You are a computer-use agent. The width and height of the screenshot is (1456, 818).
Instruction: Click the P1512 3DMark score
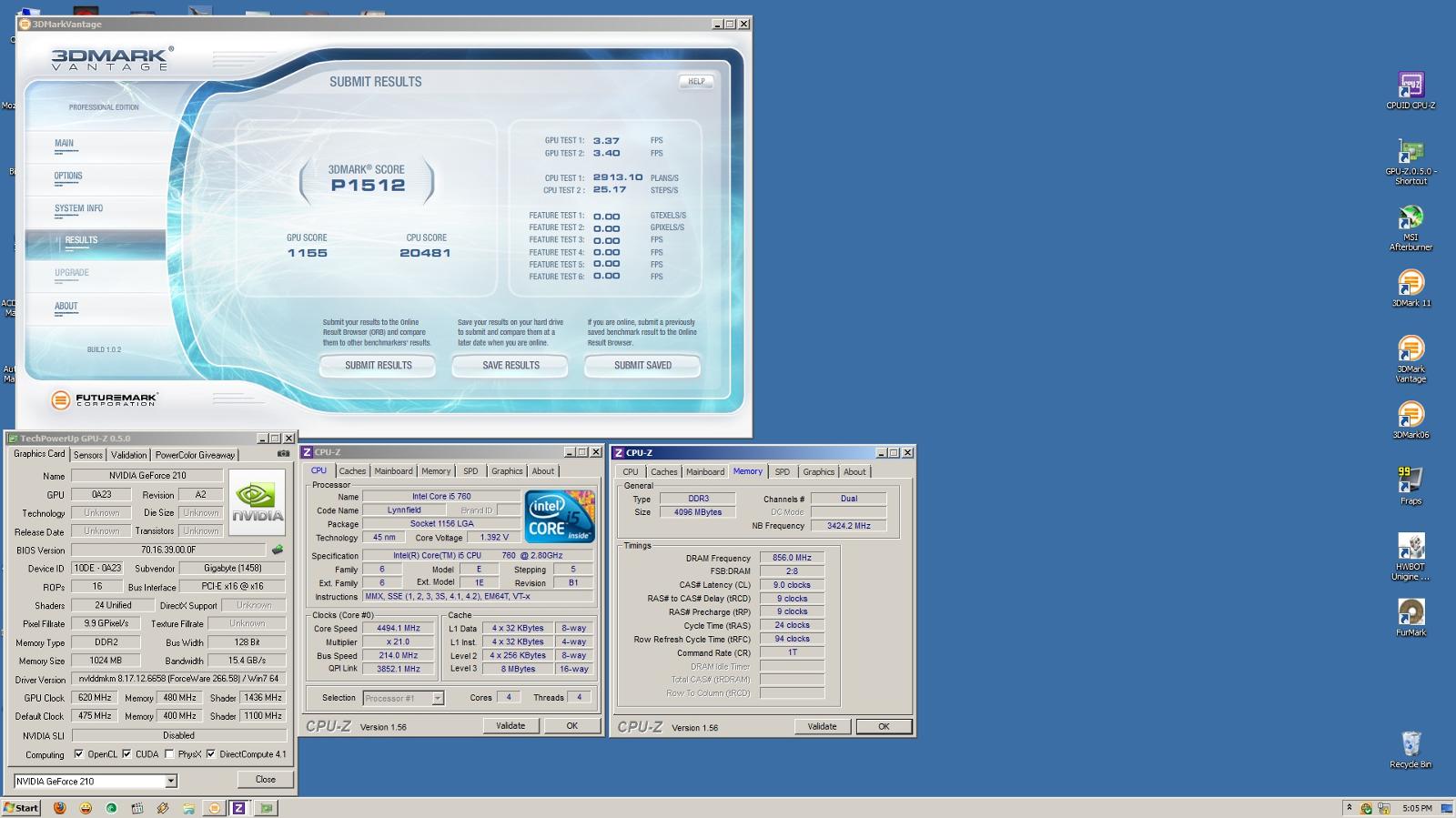click(x=368, y=186)
